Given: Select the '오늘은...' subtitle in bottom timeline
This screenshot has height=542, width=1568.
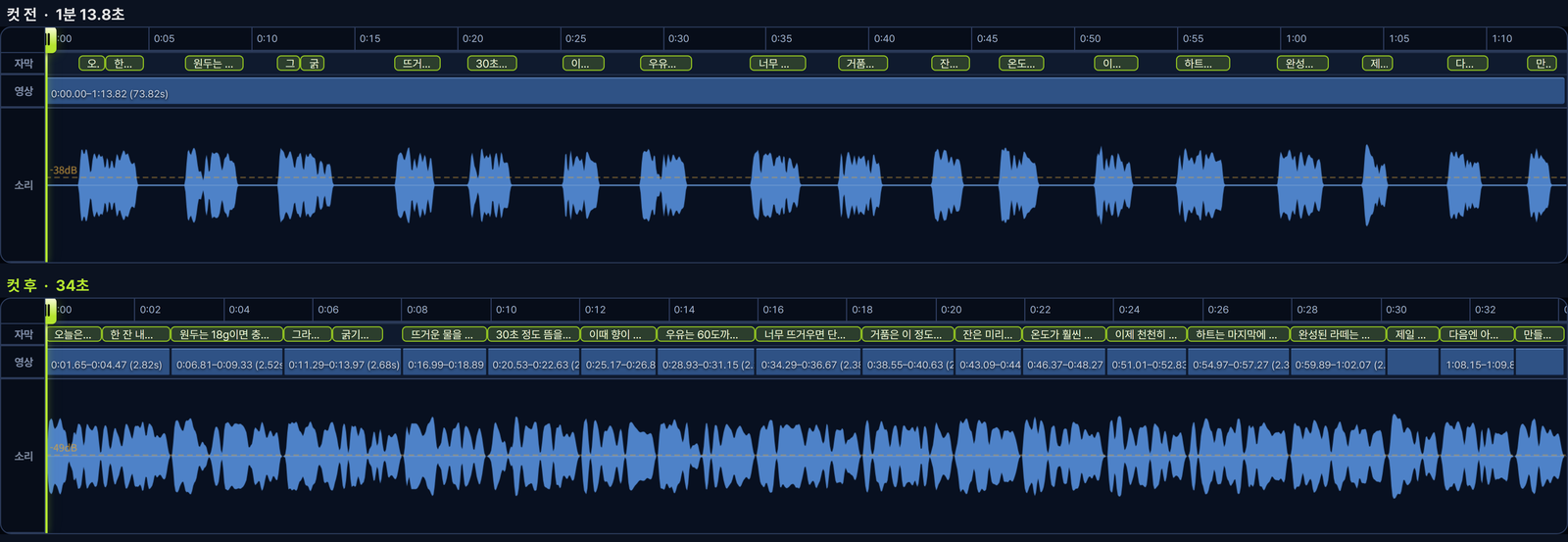Looking at the screenshot, I should point(73,334).
